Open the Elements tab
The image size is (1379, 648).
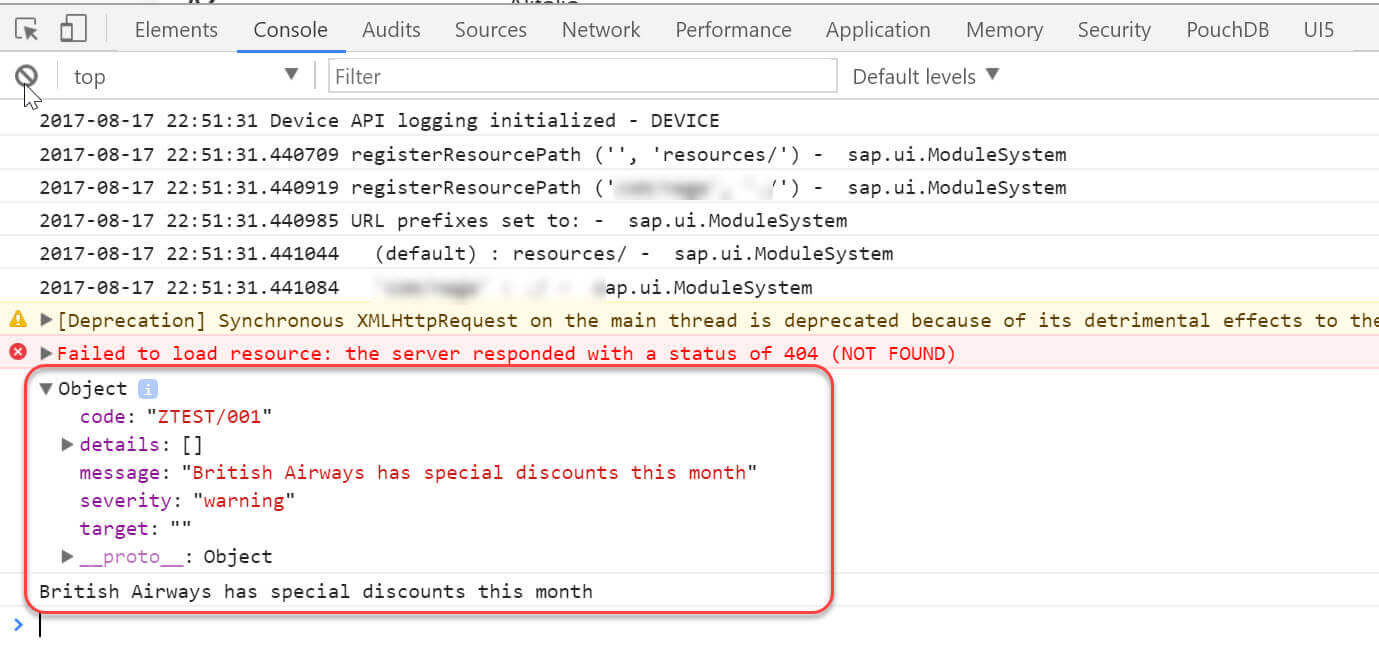pos(176,30)
